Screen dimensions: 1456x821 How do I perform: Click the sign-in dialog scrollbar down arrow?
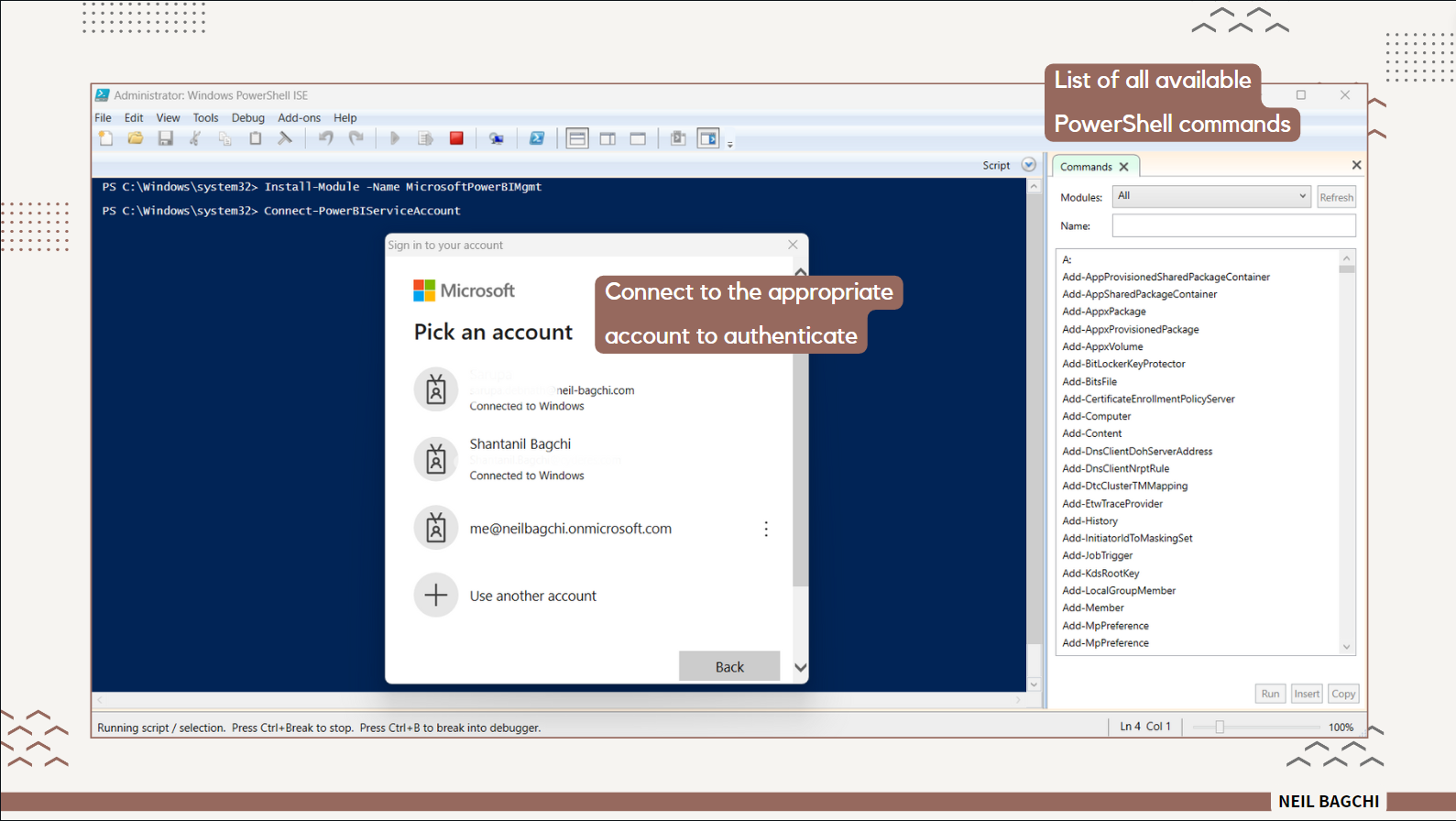(x=801, y=667)
